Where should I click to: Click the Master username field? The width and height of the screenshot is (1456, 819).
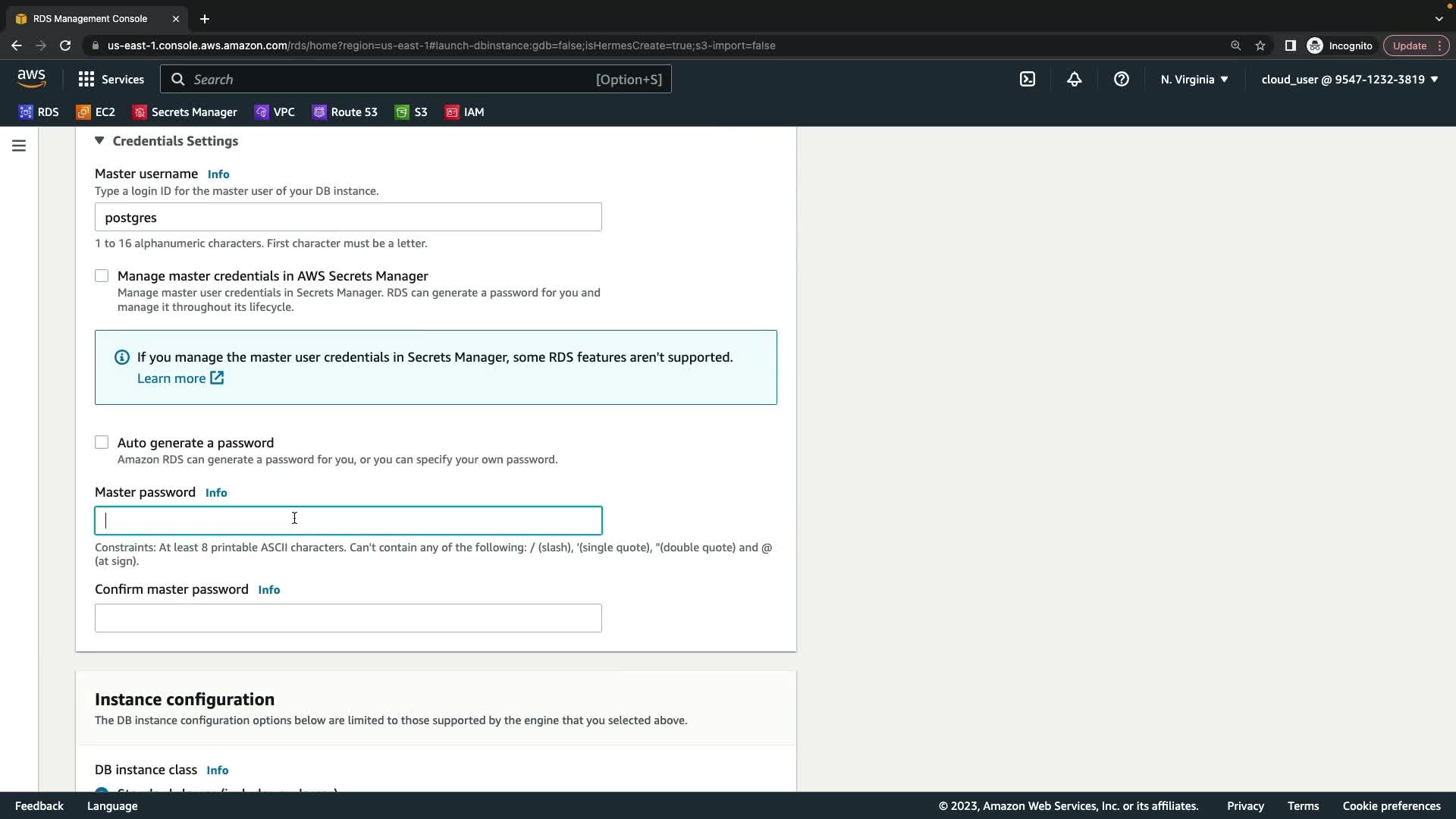coord(348,218)
